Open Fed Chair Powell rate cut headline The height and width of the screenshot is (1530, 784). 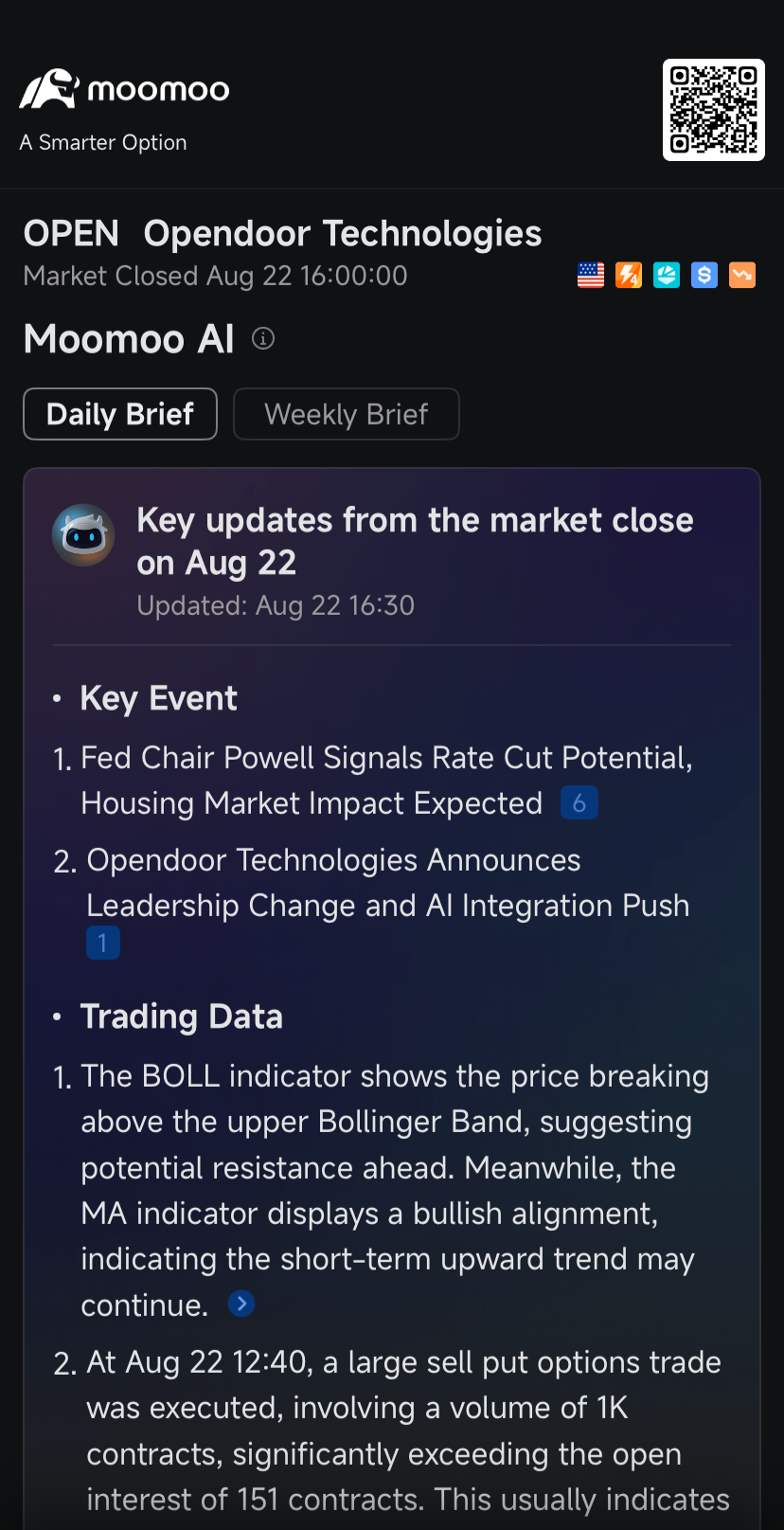coord(386,781)
